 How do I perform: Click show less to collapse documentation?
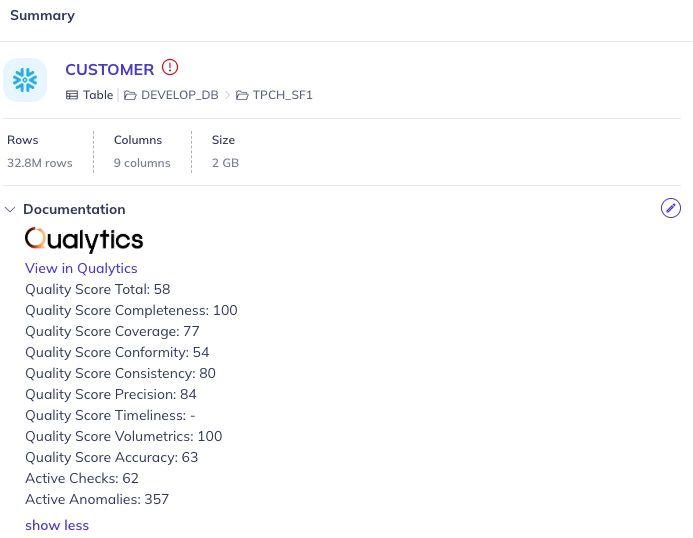[x=57, y=525]
